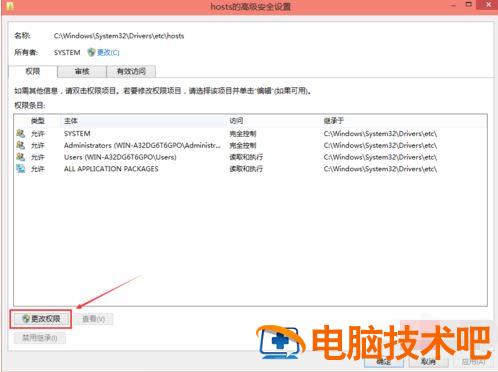The height and width of the screenshot is (372, 498).
Task: Click the 取消 button
Action: point(428,361)
